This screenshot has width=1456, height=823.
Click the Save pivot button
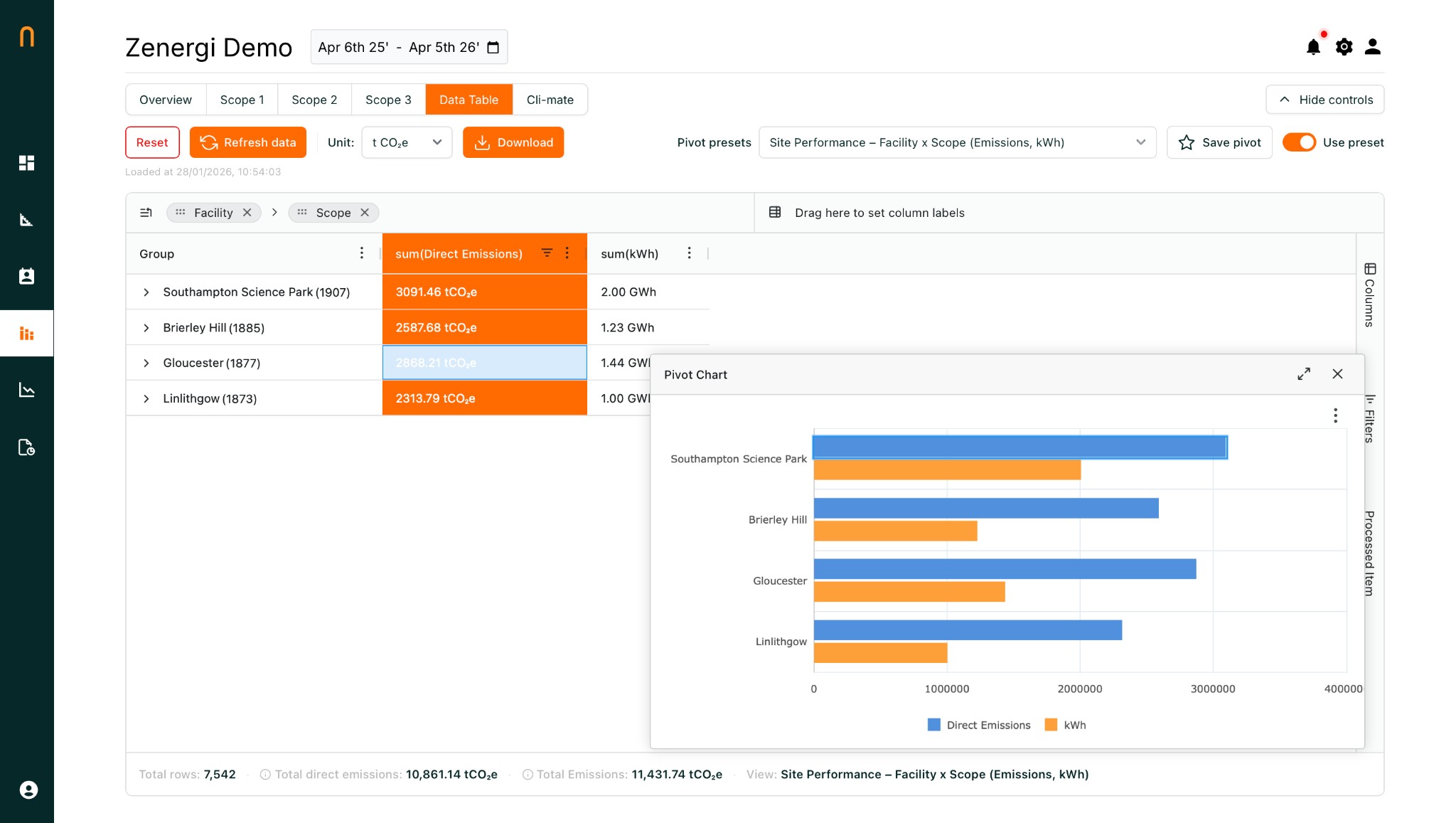tap(1219, 142)
